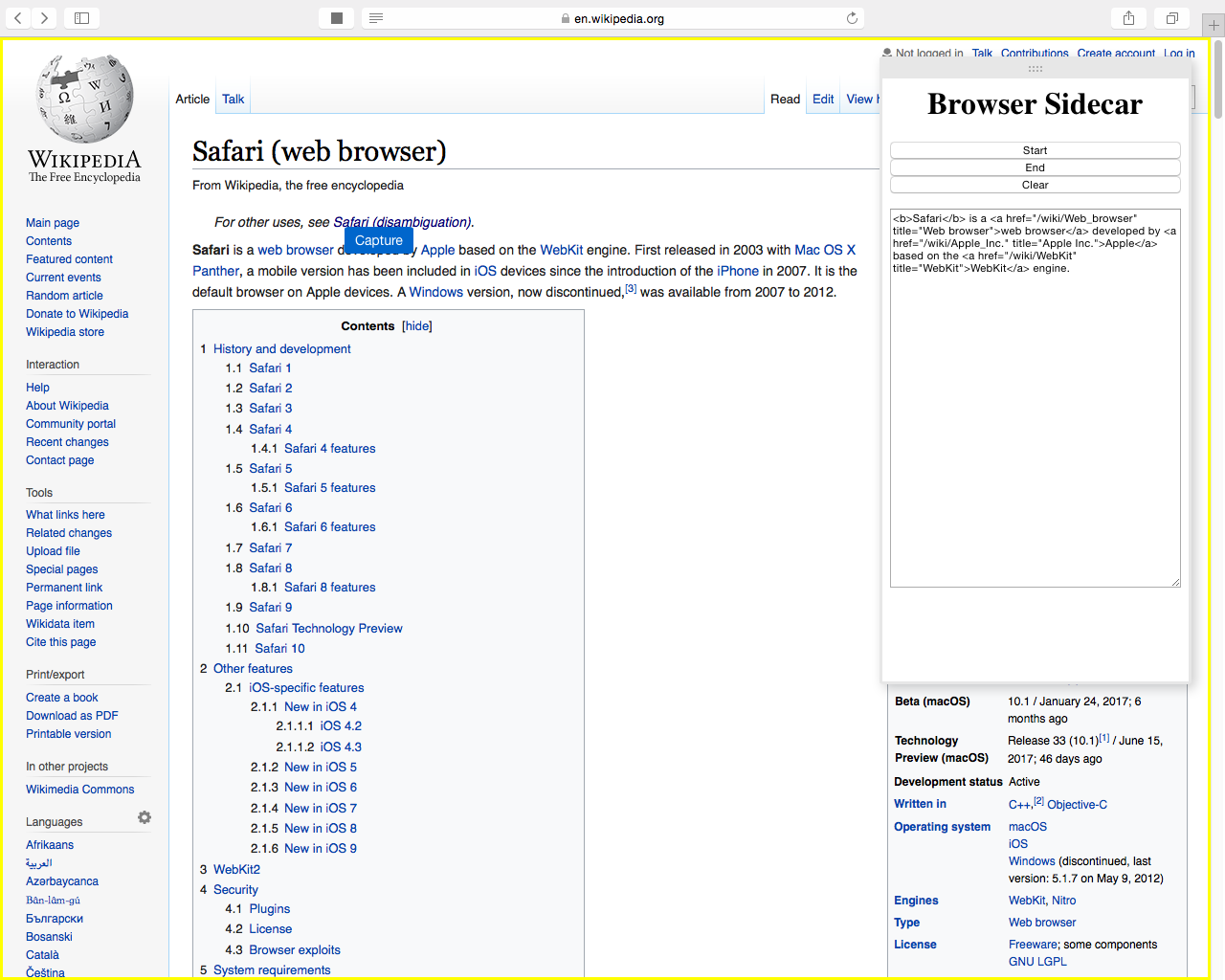
Task: Click Download as PDF link
Action: [72, 716]
